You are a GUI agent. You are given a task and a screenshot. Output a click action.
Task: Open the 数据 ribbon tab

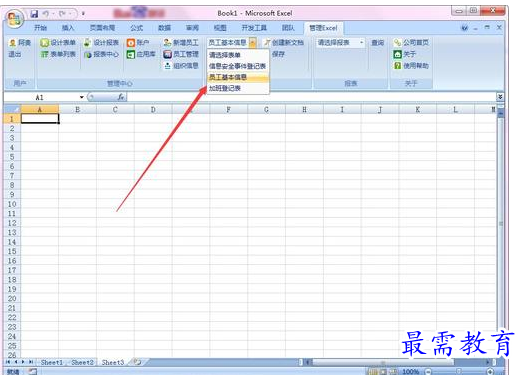[x=164, y=28]
